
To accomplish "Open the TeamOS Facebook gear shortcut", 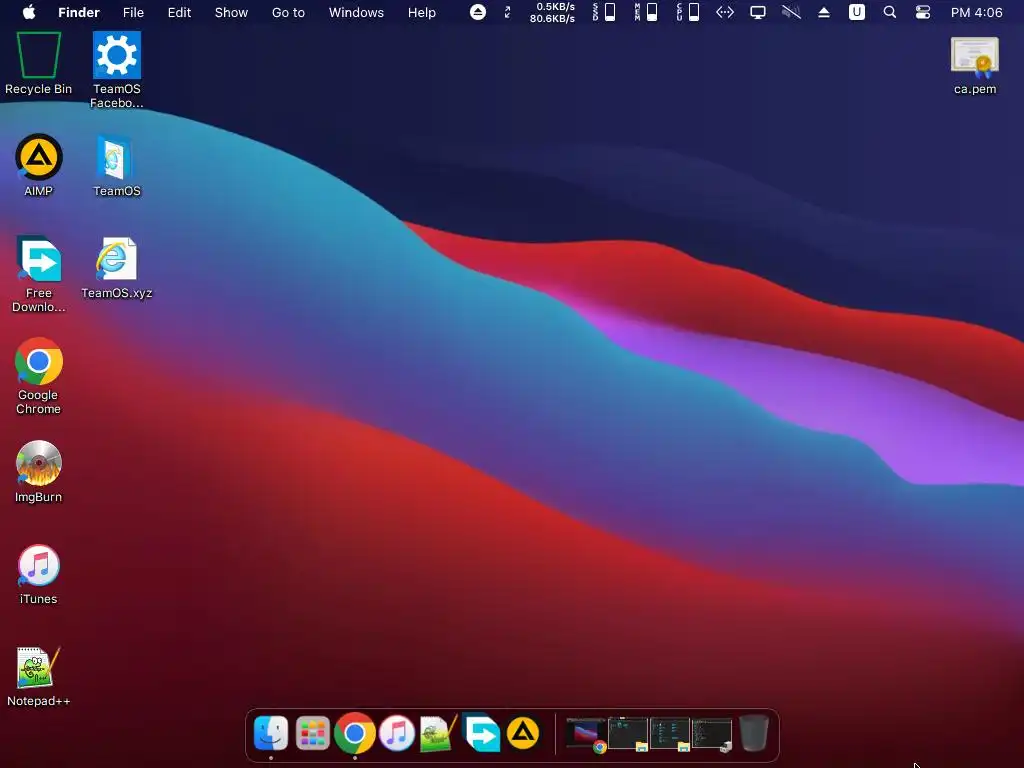I will tap(117, 70).
